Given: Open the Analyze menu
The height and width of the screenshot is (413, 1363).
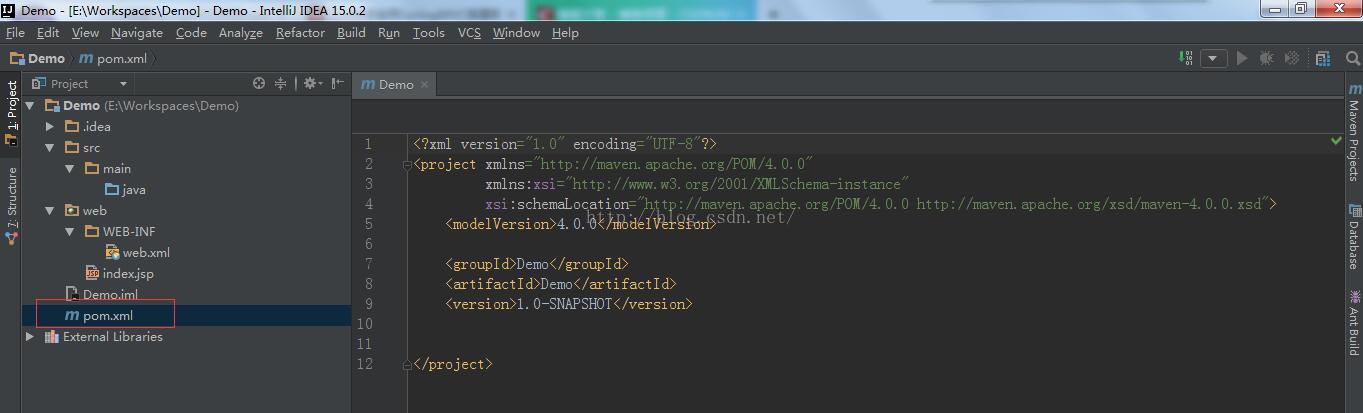Looking at the screenshot, I should coord(241,32).
